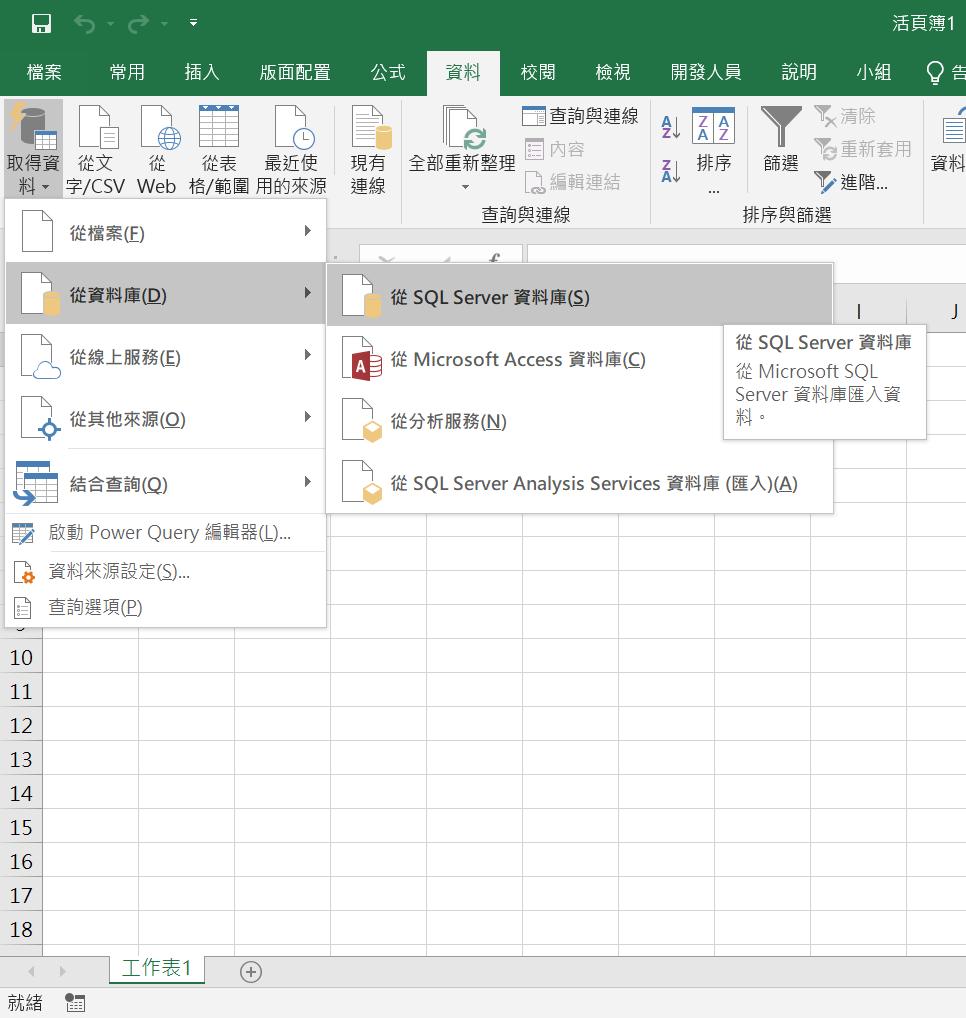Click the 編輯連結 button
The image size is (966, 1018).
point(572,182)
